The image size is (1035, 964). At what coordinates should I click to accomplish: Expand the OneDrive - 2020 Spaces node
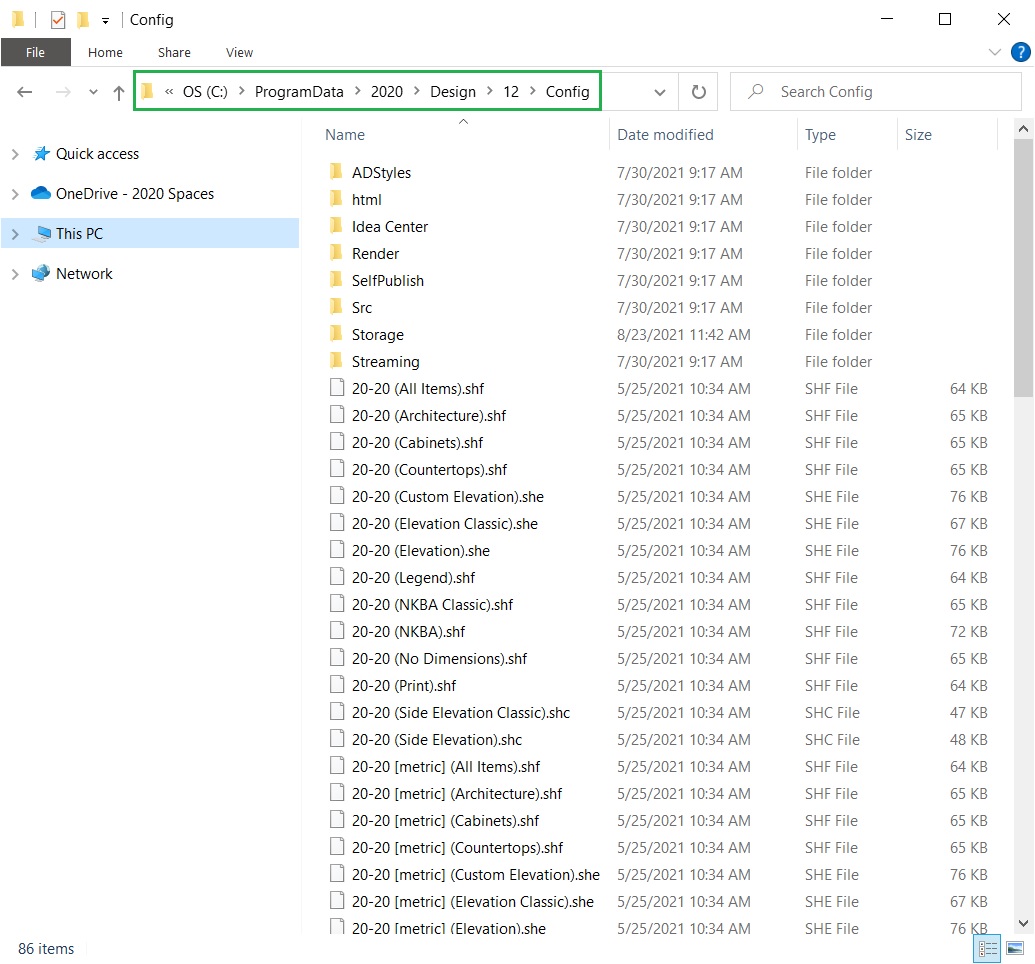(15, 194)
